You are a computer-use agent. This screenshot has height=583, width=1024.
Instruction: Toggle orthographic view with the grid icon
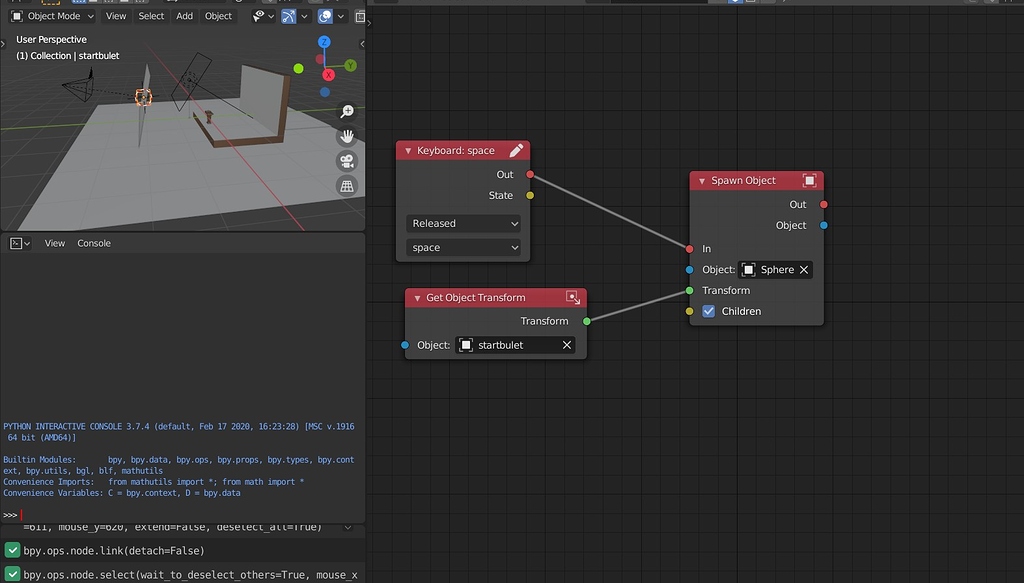(346, 186)
